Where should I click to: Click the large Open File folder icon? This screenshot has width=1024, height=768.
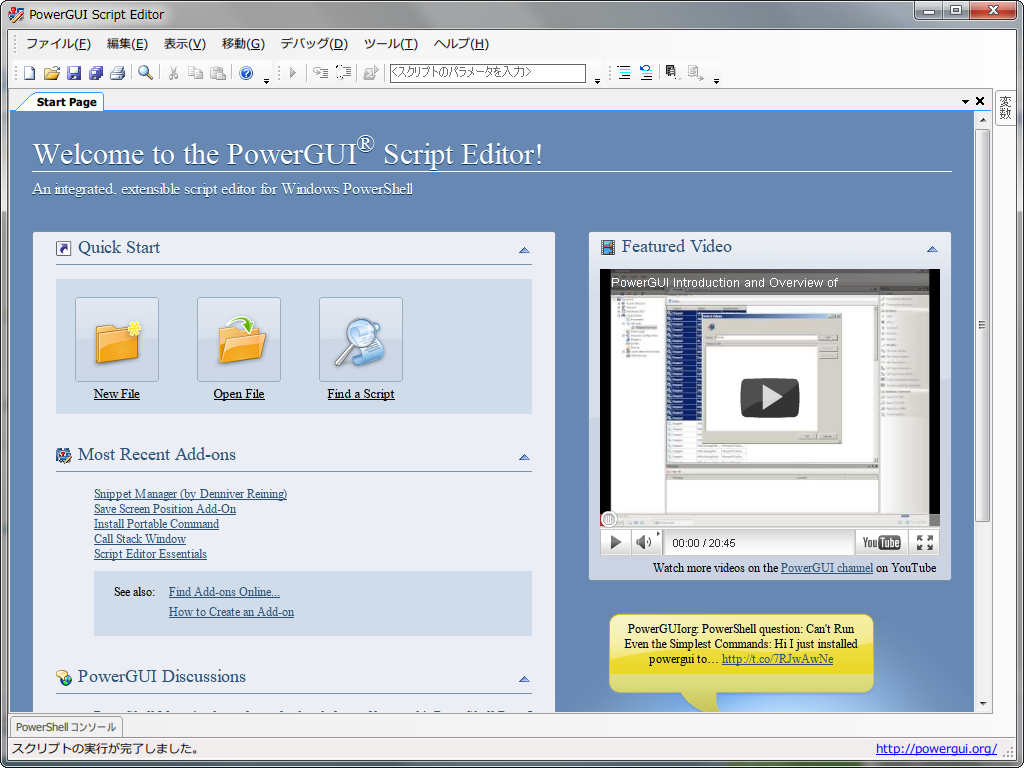point(239,340)
